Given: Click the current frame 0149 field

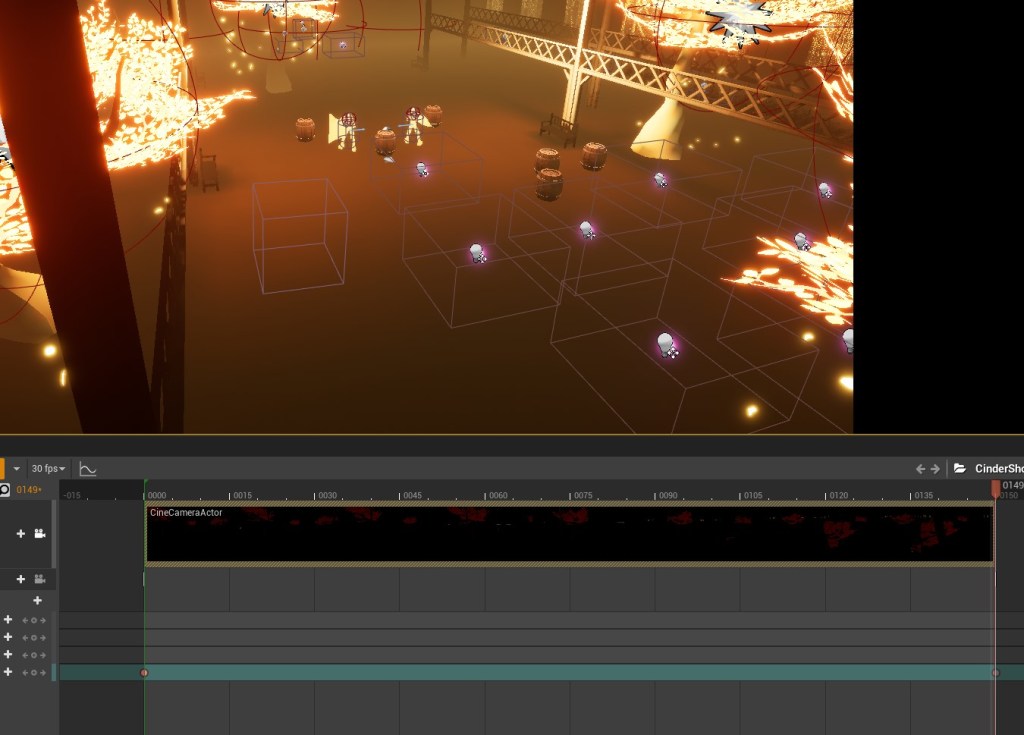Looking at the screenshot, I should [28, 490].
